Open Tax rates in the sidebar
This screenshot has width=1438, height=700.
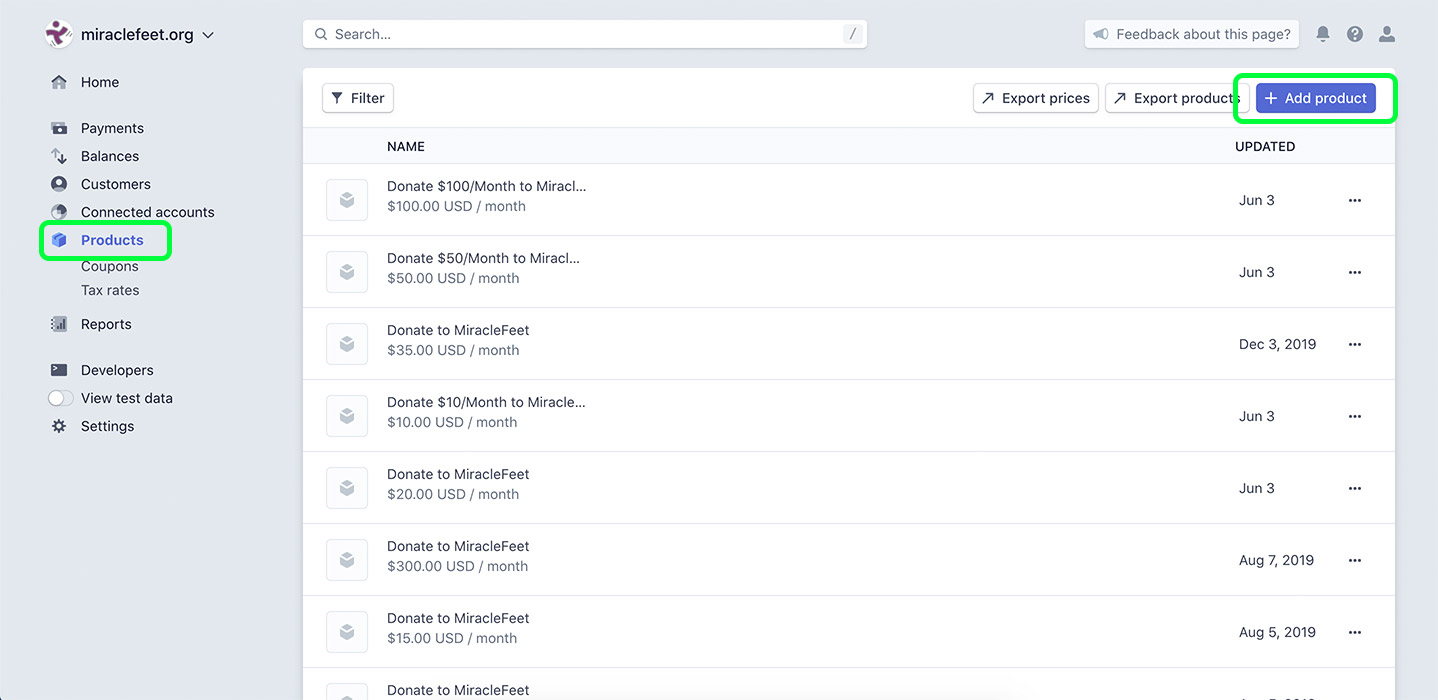(x=110, y=290)
